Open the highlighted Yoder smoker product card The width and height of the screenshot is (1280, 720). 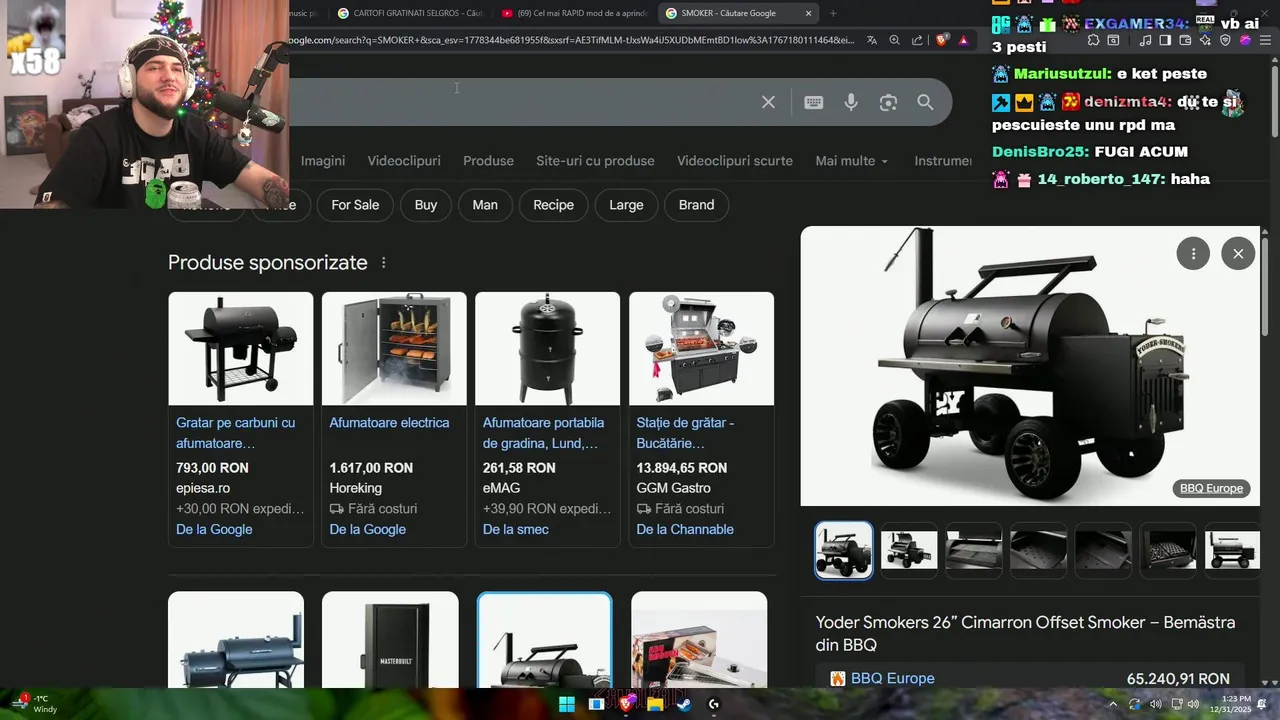[544, 640]
